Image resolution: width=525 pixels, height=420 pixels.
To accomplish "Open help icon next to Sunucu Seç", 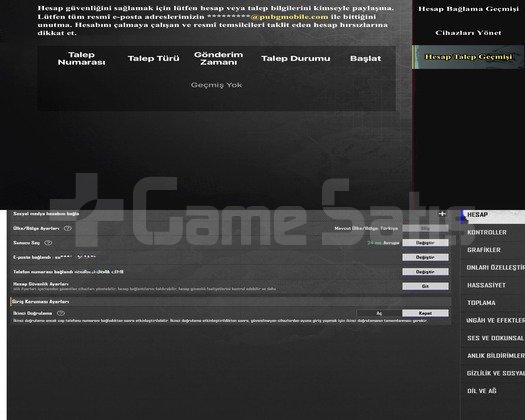I will 48,243.
